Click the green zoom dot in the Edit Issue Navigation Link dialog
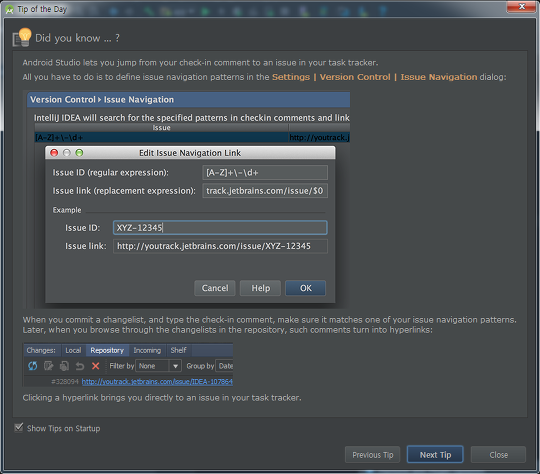The width and height of the screenshot is (540, 474). tap(79, 153)
